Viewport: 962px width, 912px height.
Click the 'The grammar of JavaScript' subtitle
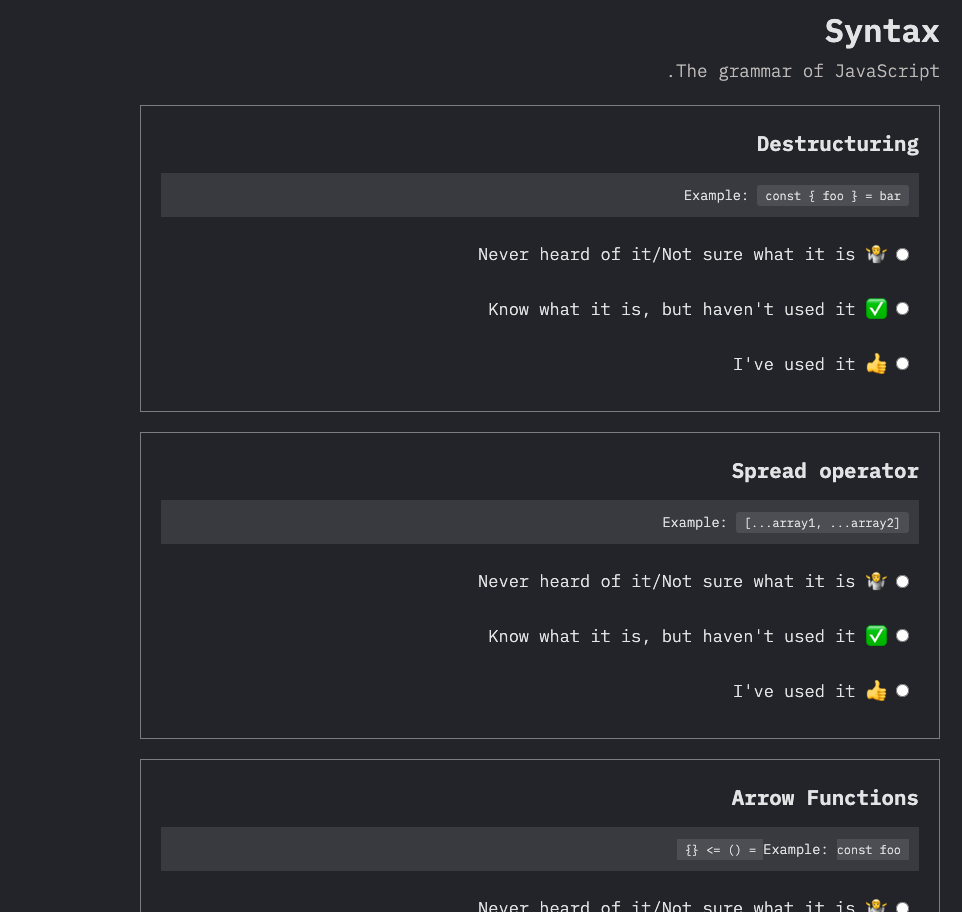click(x=803, y=71)
